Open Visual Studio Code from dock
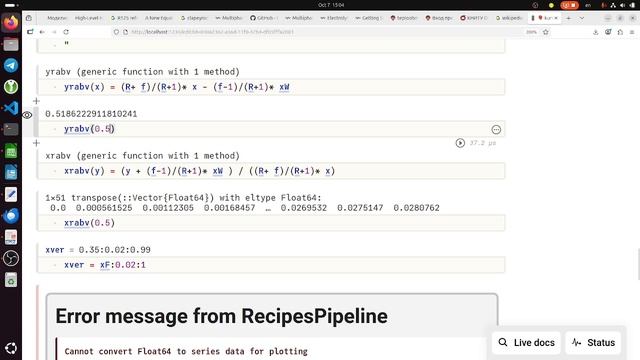Viewport: 640px width, 360px height. pos(11,108)
